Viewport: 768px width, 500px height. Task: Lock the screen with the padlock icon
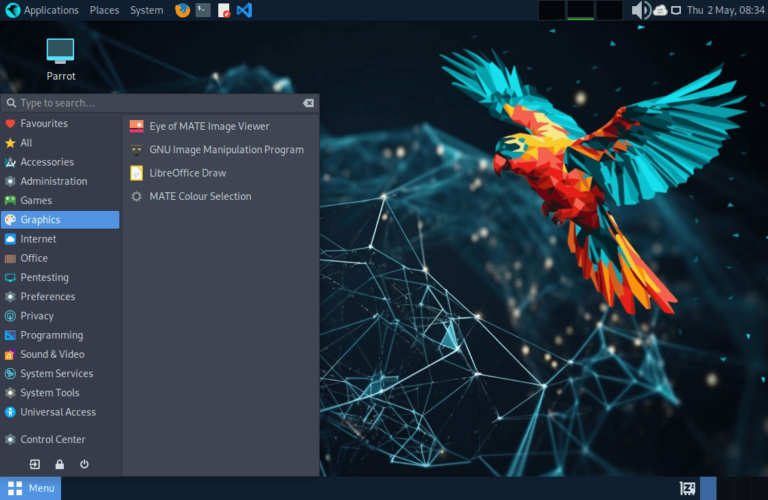pos(59,464)
